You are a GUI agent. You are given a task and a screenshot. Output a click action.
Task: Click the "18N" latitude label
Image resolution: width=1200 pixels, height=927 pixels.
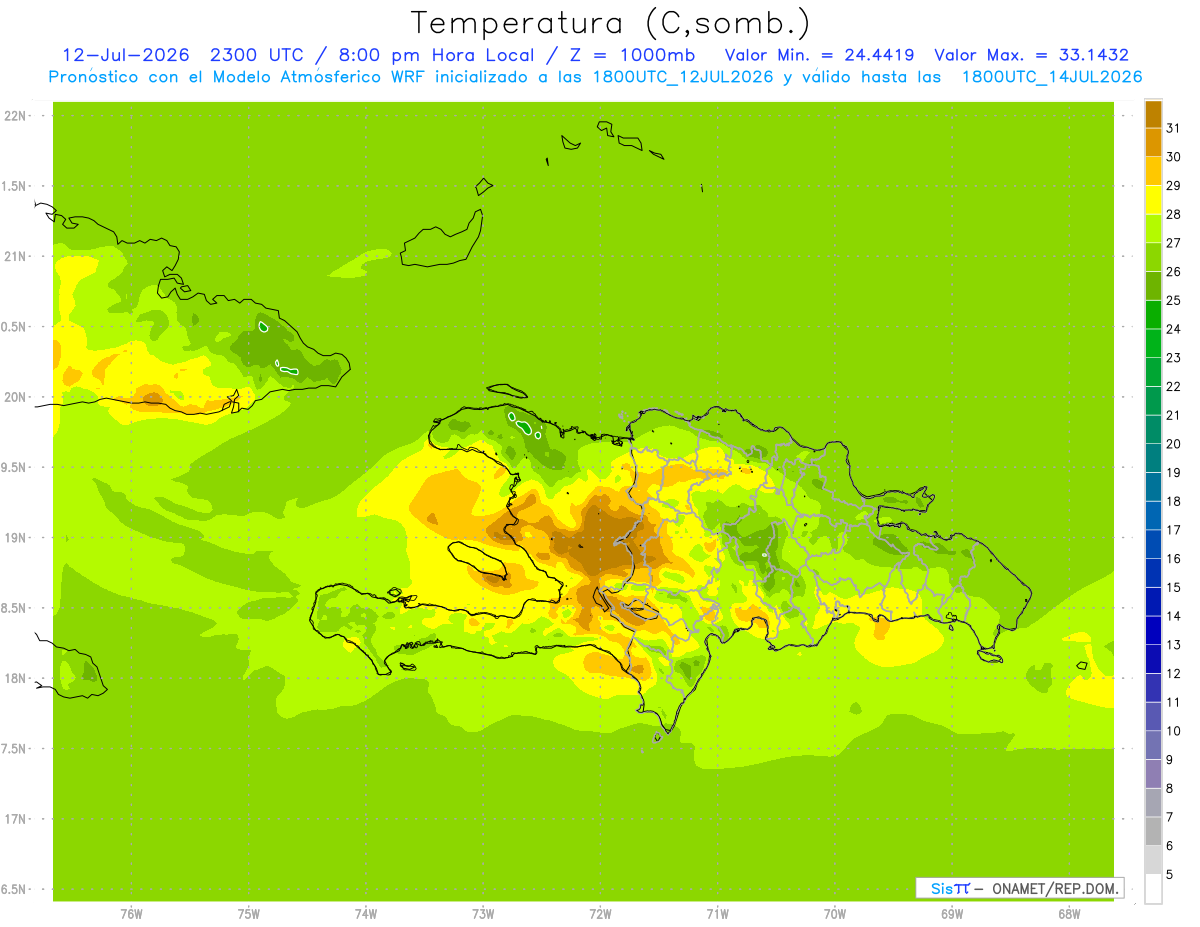[x=16, y=678]
